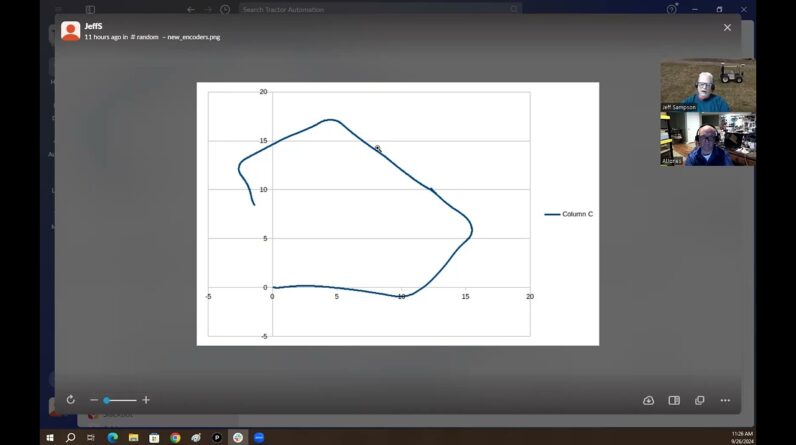This screenshot has height=445, width=796.
Task: Click the Search Tractor Automation field
Action: (x=380, y=9)
